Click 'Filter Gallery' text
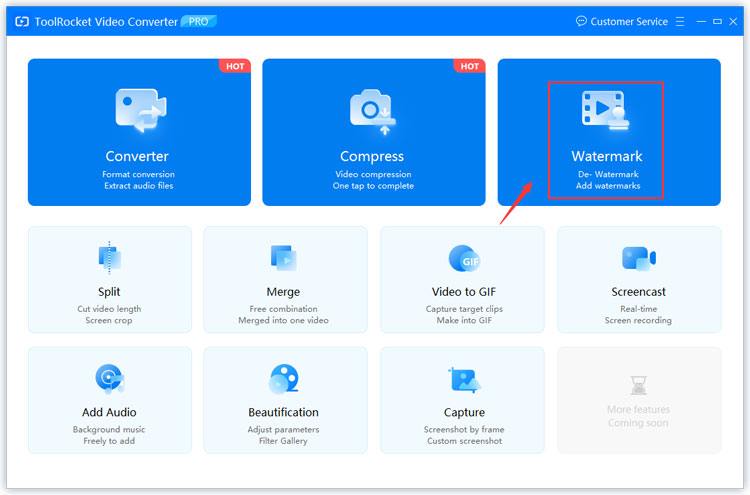This screenshot has width=750, height=495. pos(283,441)
